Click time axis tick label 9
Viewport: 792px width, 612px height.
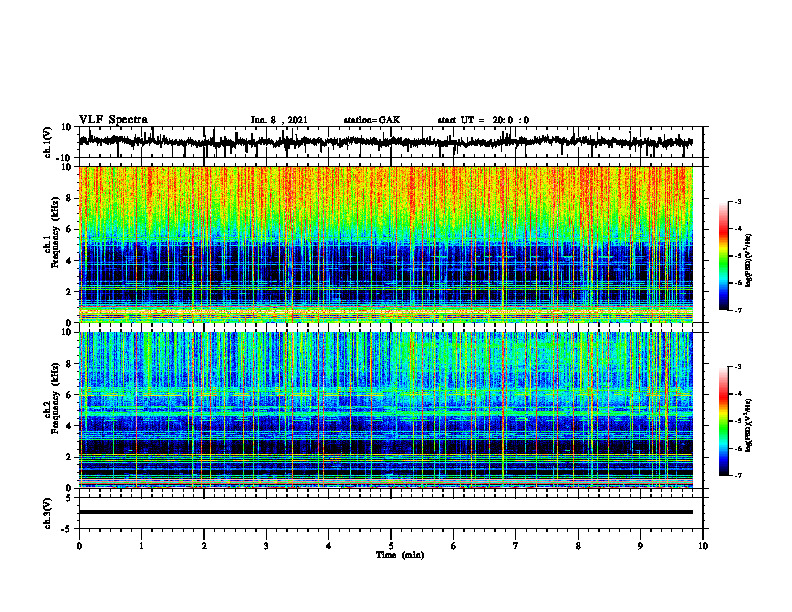tap(640, 546)
